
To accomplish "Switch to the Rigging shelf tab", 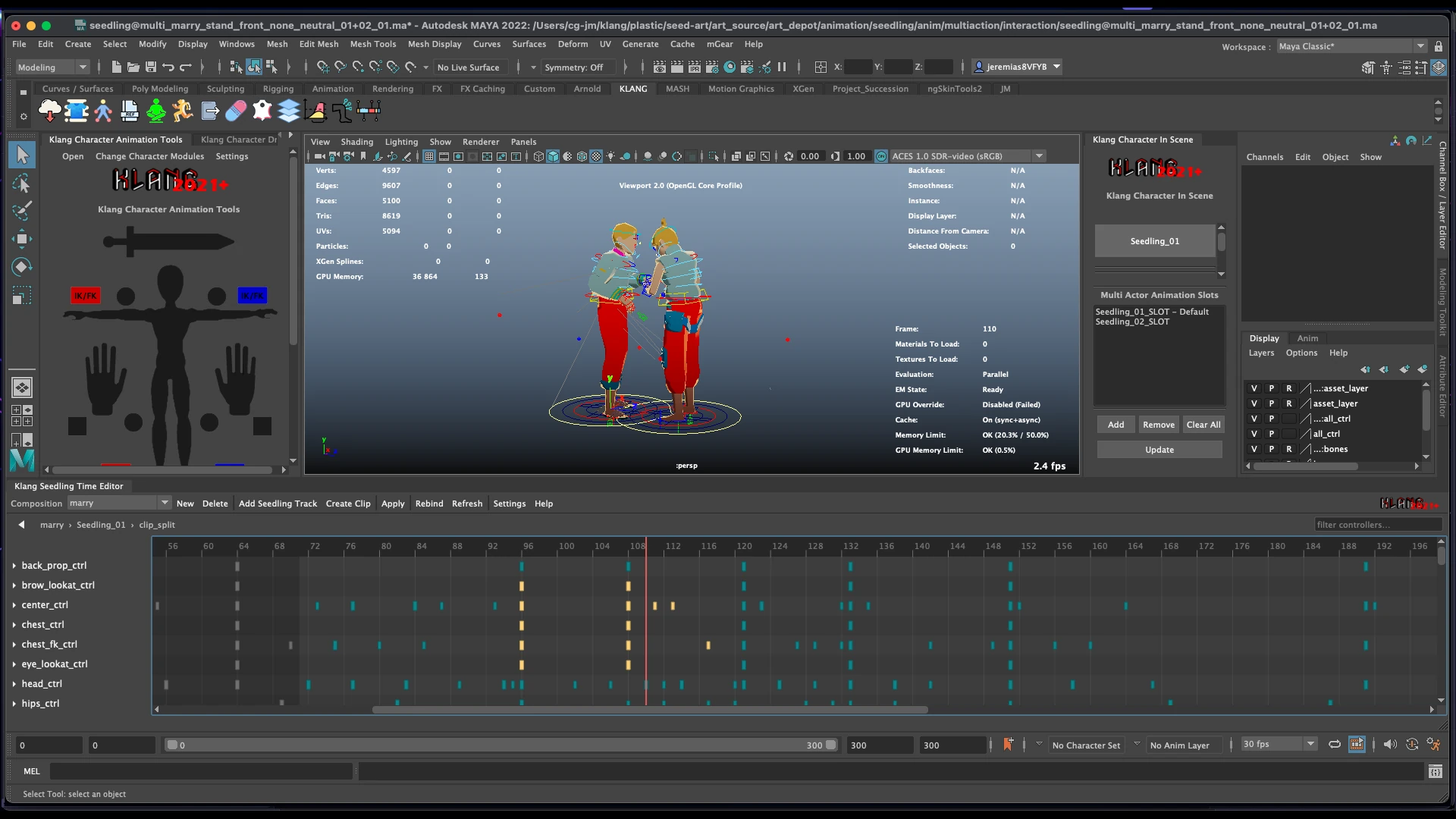I will click(278, 89).
